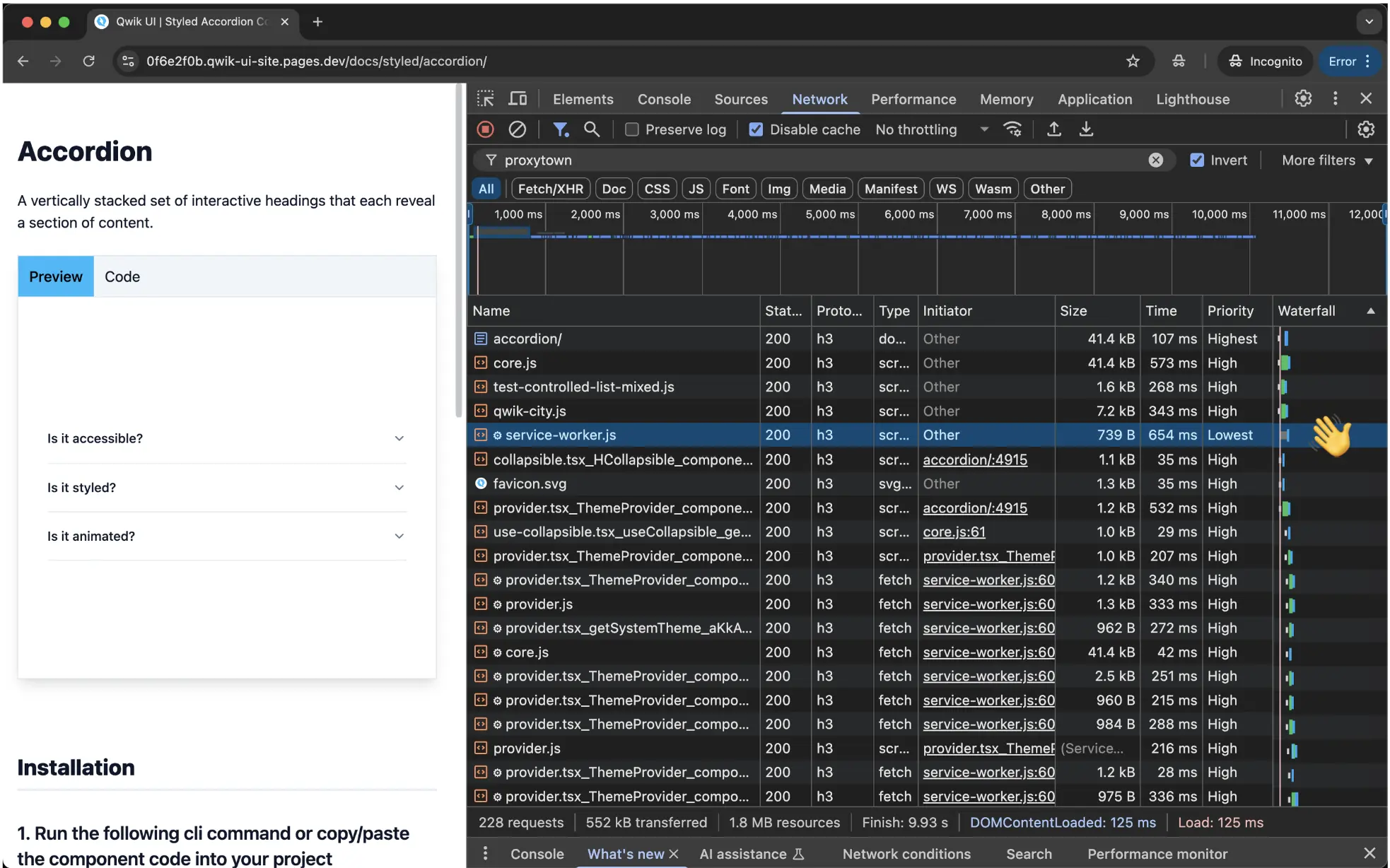Select the Code tab in preview
1390x868 pixels.
tap(122, 276)
